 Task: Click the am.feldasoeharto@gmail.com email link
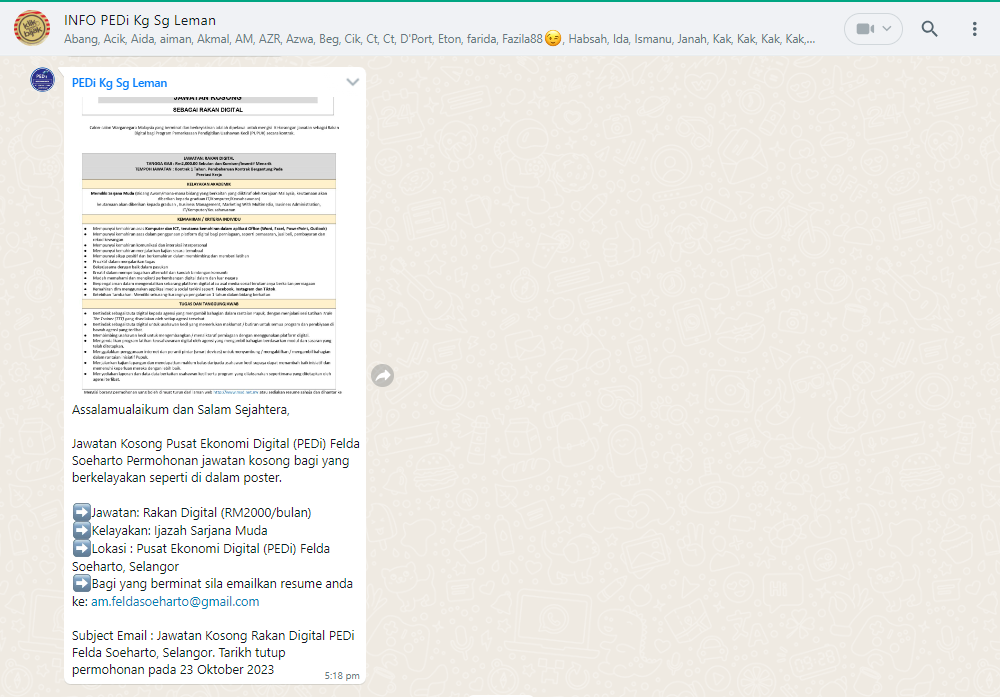pyautogui.click(x=175, y=601)
